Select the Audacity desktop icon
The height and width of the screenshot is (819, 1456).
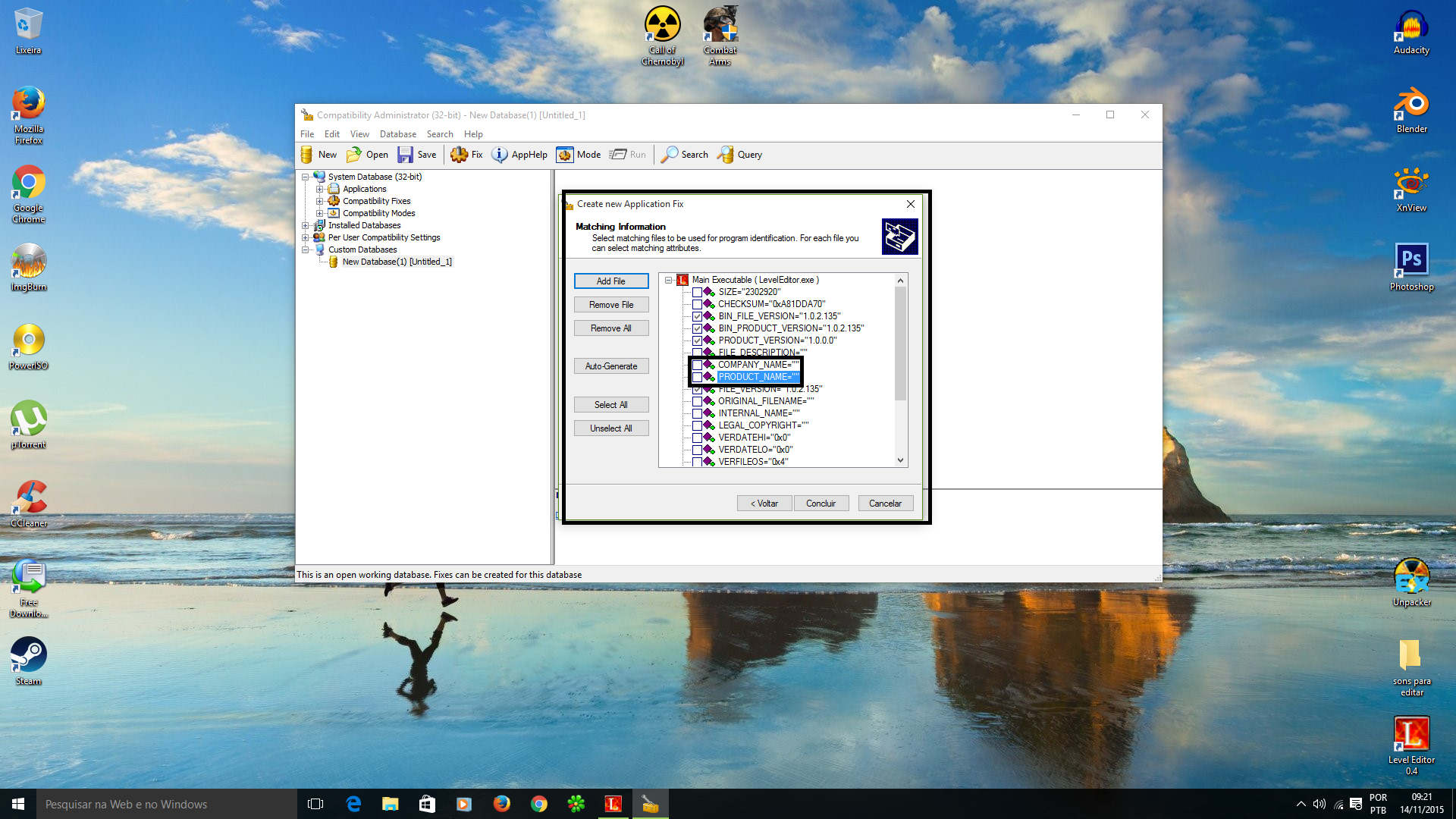tap(1411, 31)
